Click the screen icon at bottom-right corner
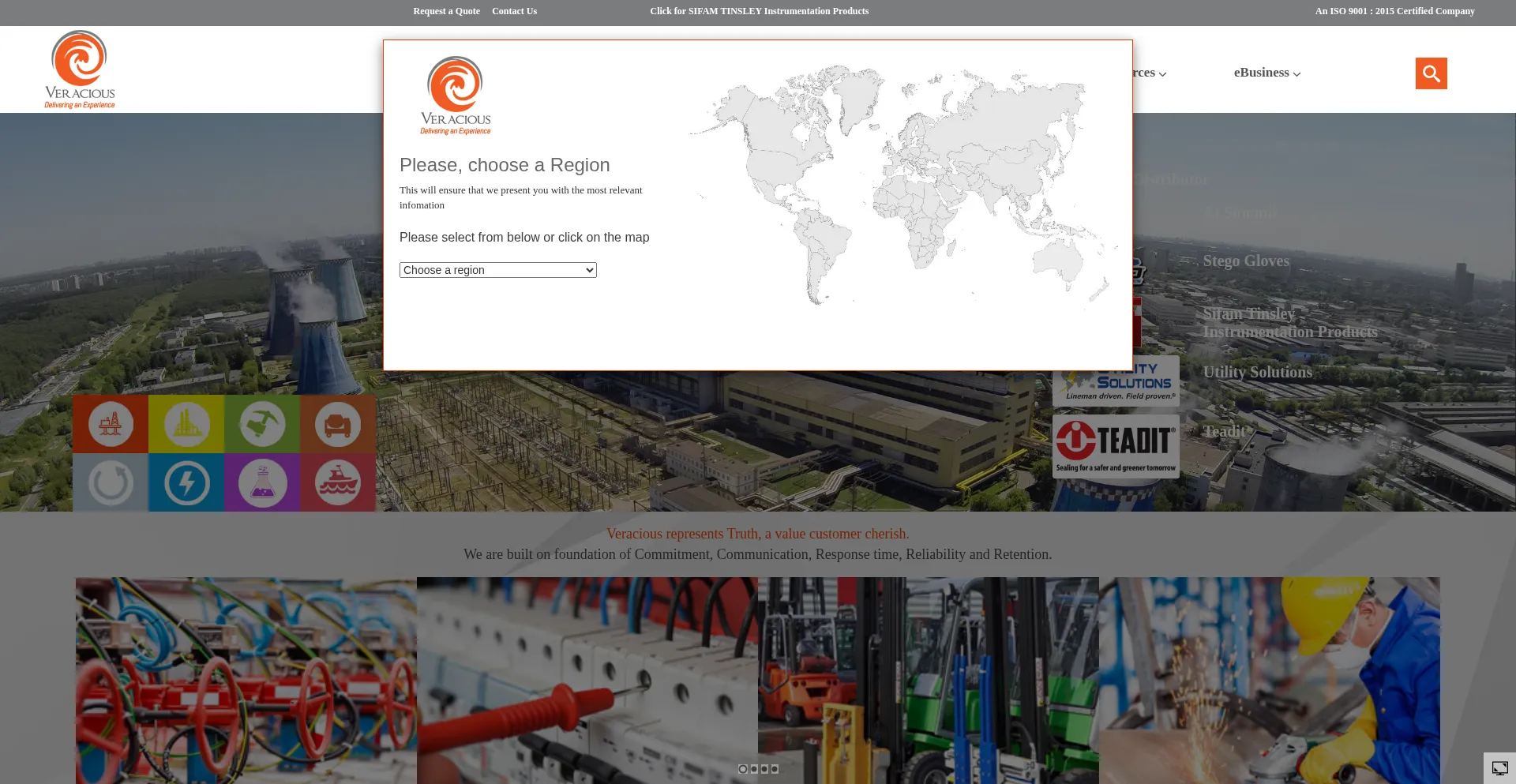The width and height of the screenshot is (1516, 784). 1499,767
